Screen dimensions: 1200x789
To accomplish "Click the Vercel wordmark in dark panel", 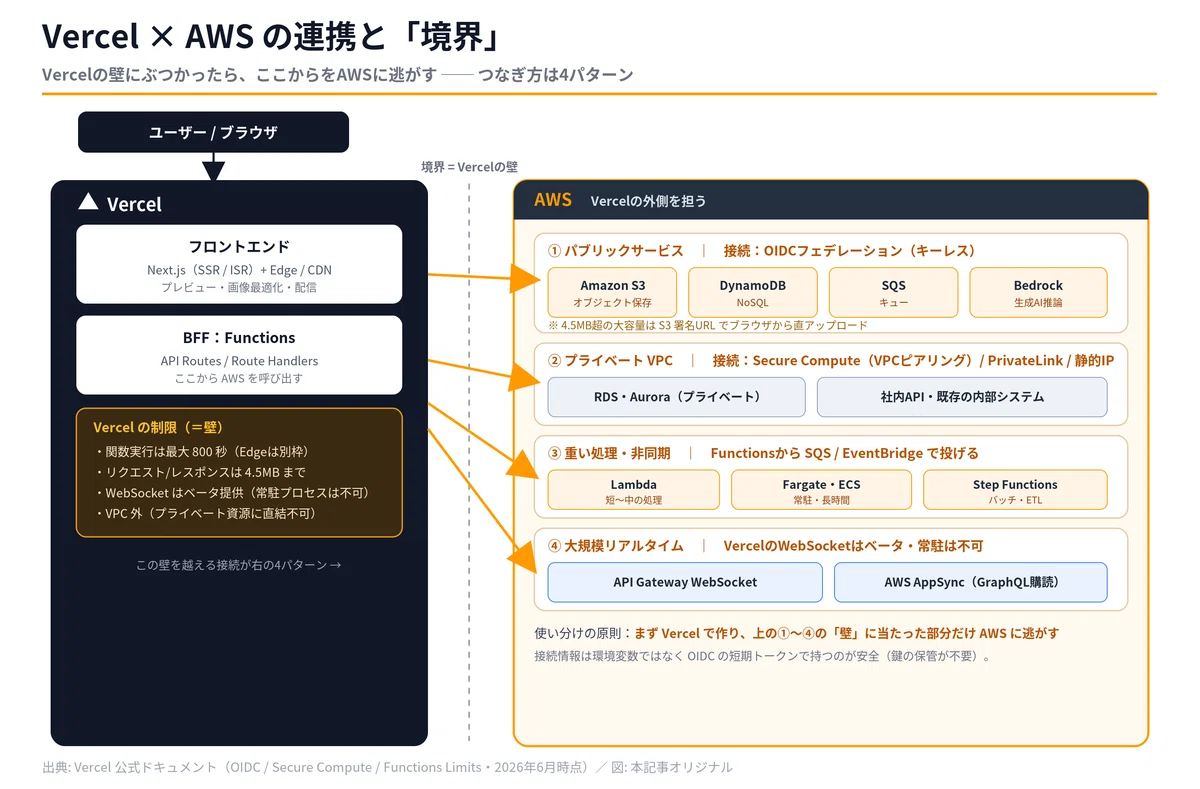I will (134, 204).
